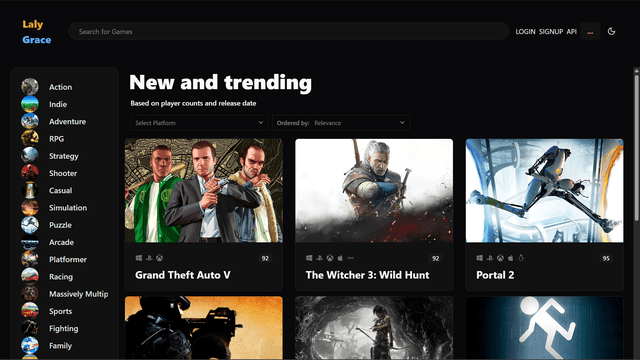
Task: Click the RPG genre avatar icon
Action: click(30, 138)
